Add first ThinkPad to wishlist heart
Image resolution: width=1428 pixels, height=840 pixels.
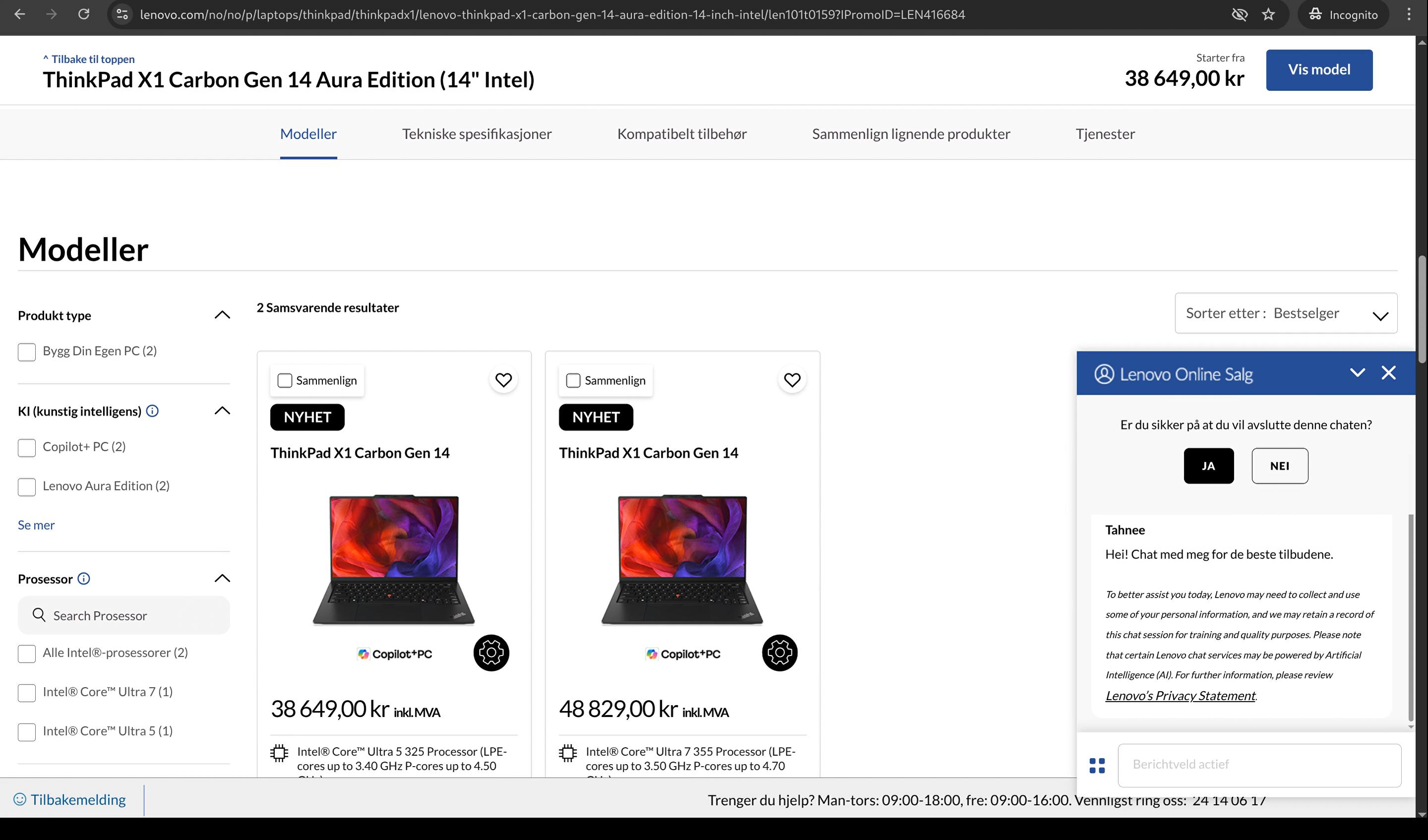click(503, 380)
